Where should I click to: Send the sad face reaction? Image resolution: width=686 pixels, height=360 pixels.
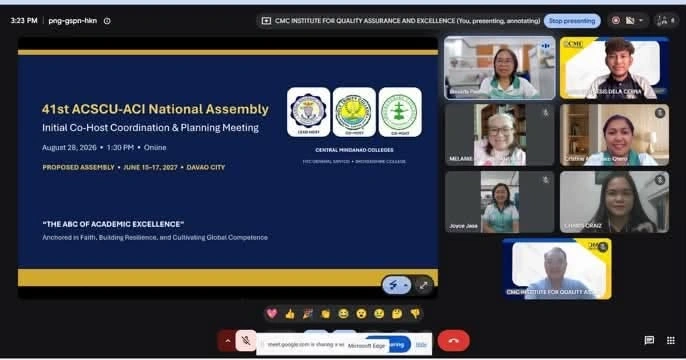379,313
